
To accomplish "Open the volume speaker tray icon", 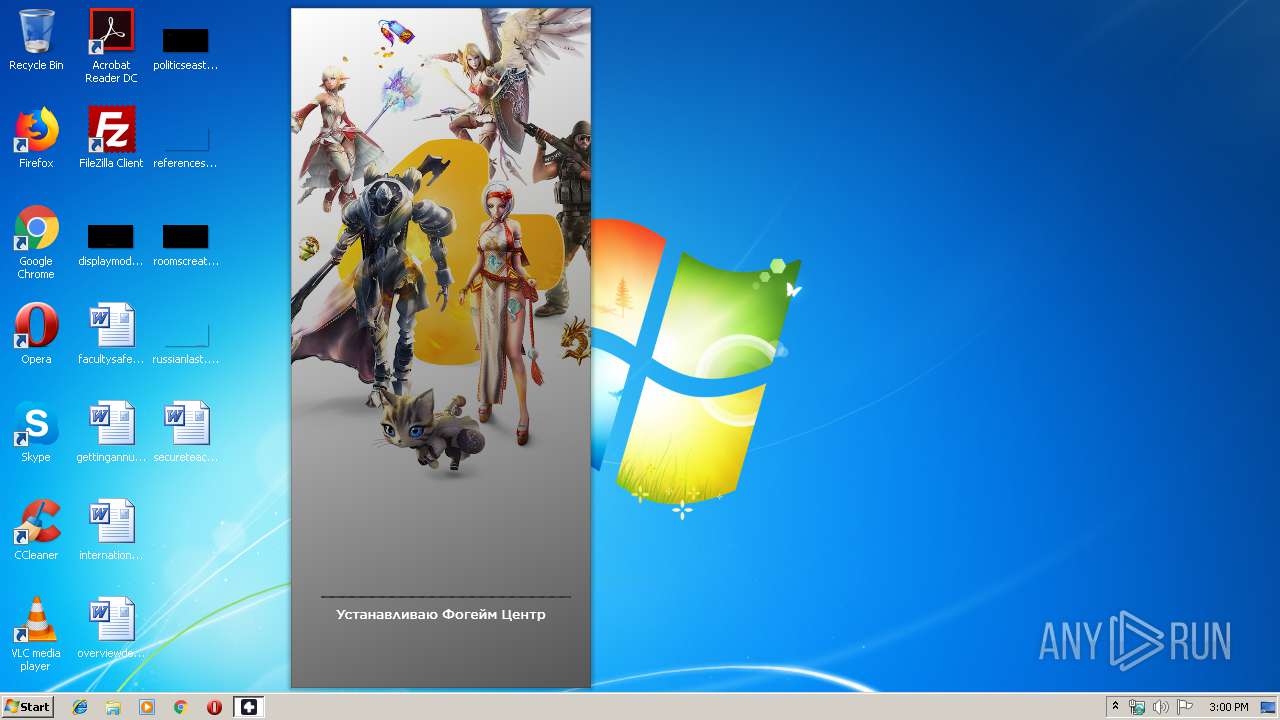I will point(1160,707).
